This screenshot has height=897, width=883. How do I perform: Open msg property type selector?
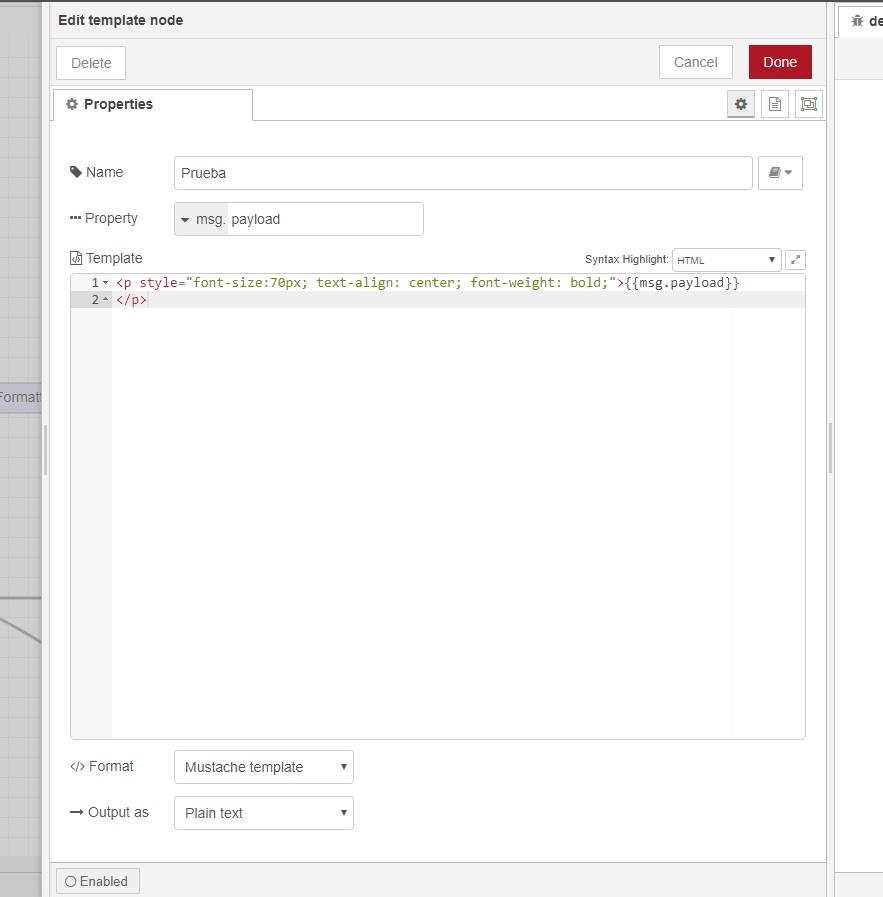tap(201, 219)
